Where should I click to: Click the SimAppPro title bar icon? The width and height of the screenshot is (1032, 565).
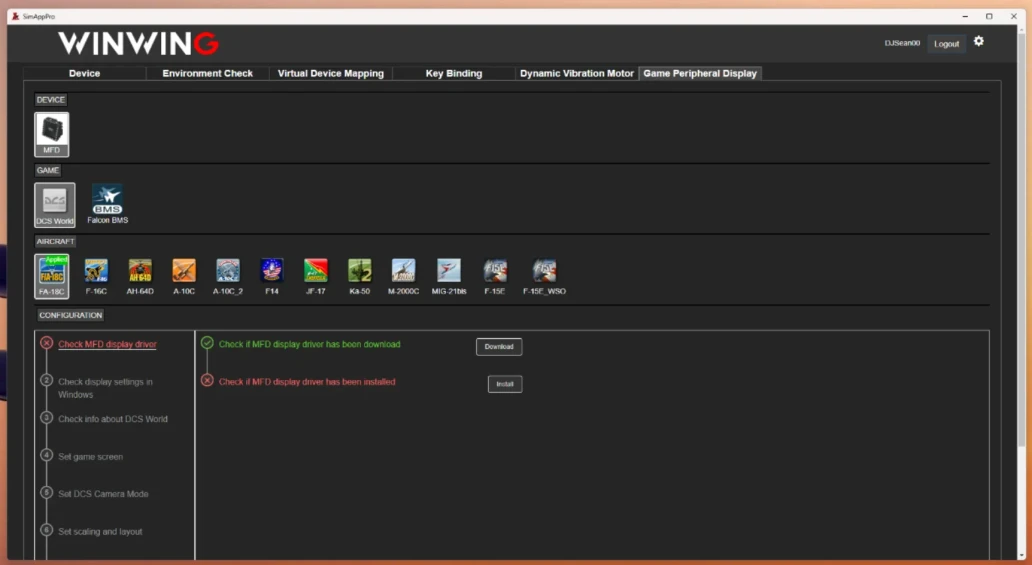tap(15, 16)
